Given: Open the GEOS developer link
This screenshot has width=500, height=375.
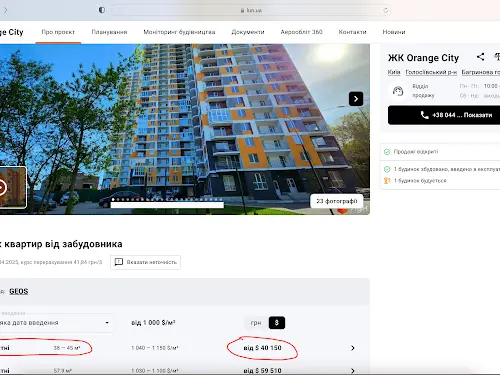Looking at the screenshot, I should pos(19,291).
